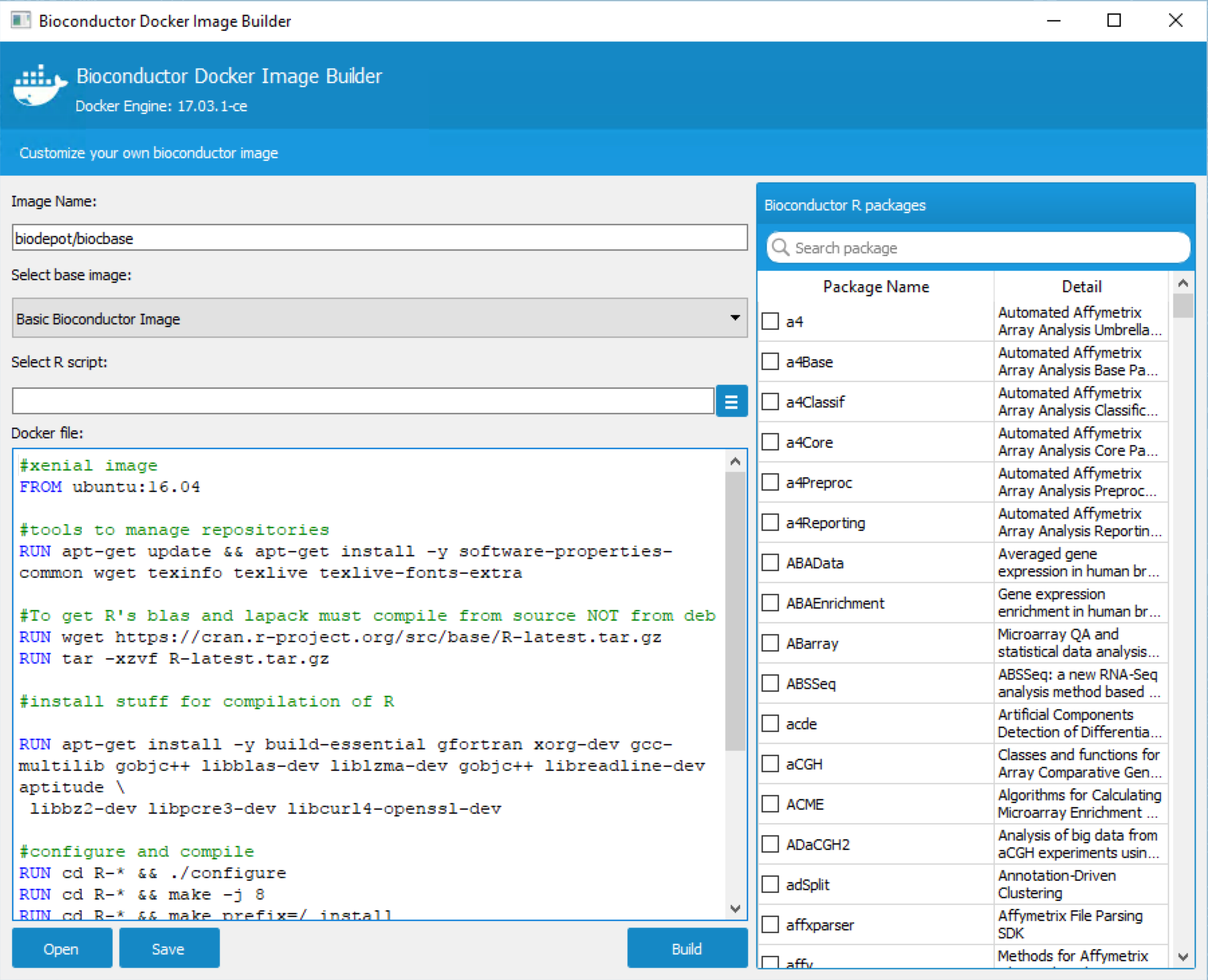1208x980 pixels.
Task: Open the Basic Bioconductor Image dropdown
Action: [x=379, y=318]
